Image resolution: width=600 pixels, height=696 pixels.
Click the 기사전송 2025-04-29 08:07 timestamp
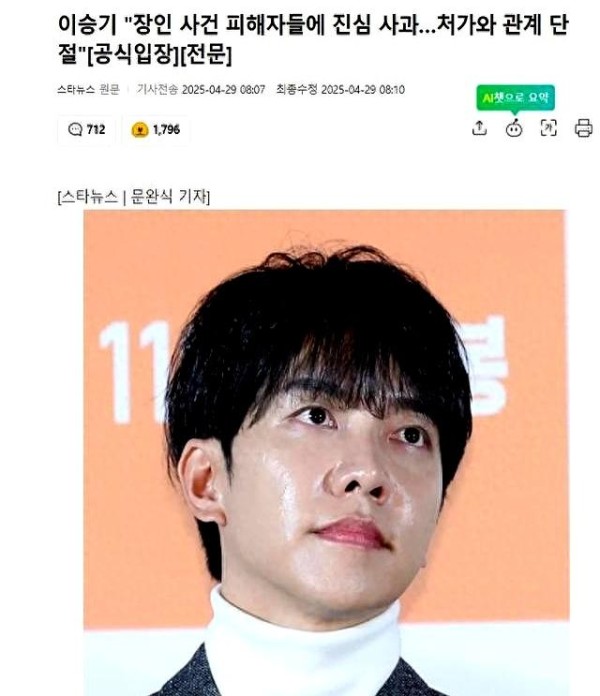point(201,90)
